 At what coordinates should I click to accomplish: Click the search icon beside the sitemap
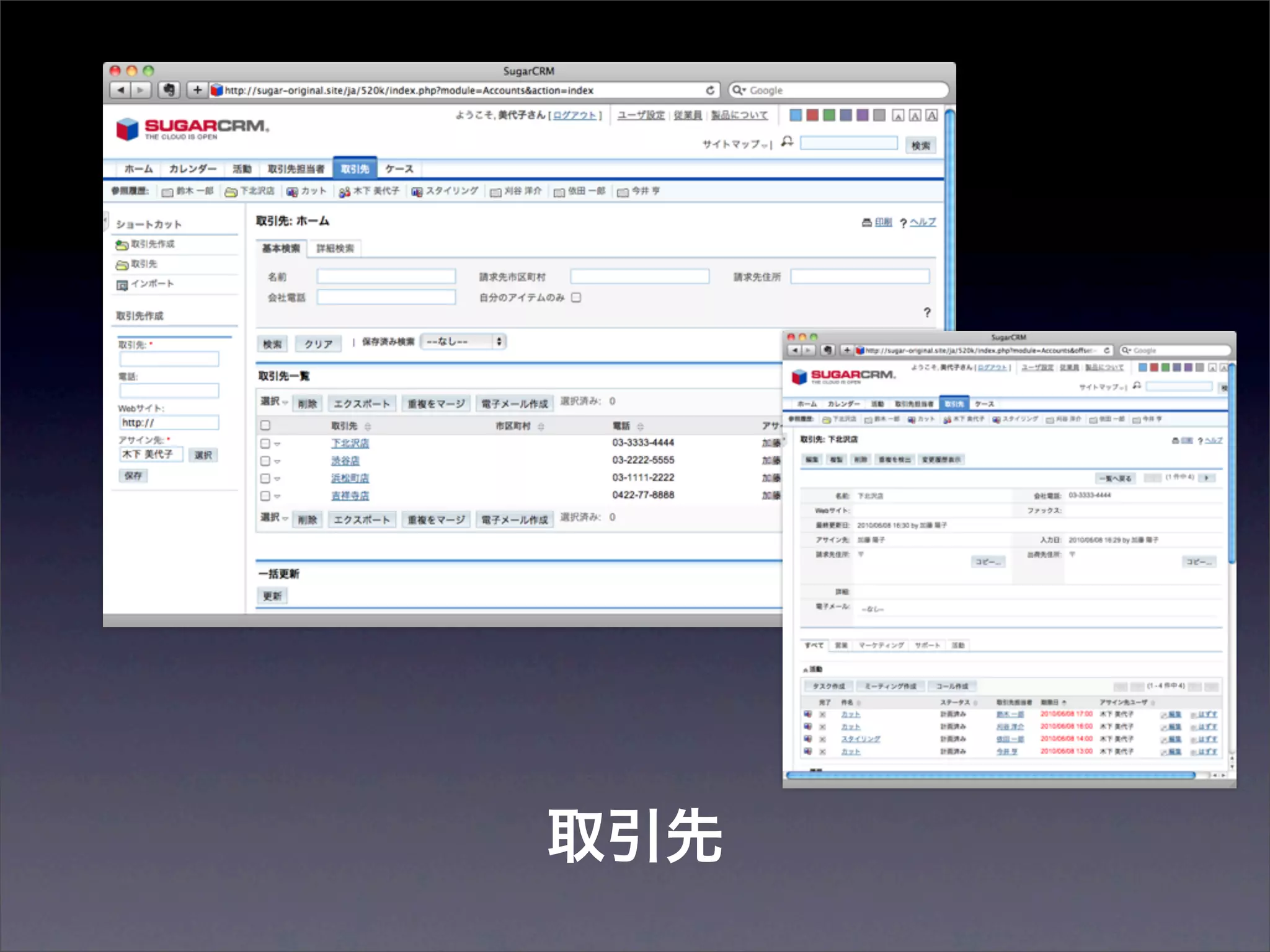(x=787, y=142)
